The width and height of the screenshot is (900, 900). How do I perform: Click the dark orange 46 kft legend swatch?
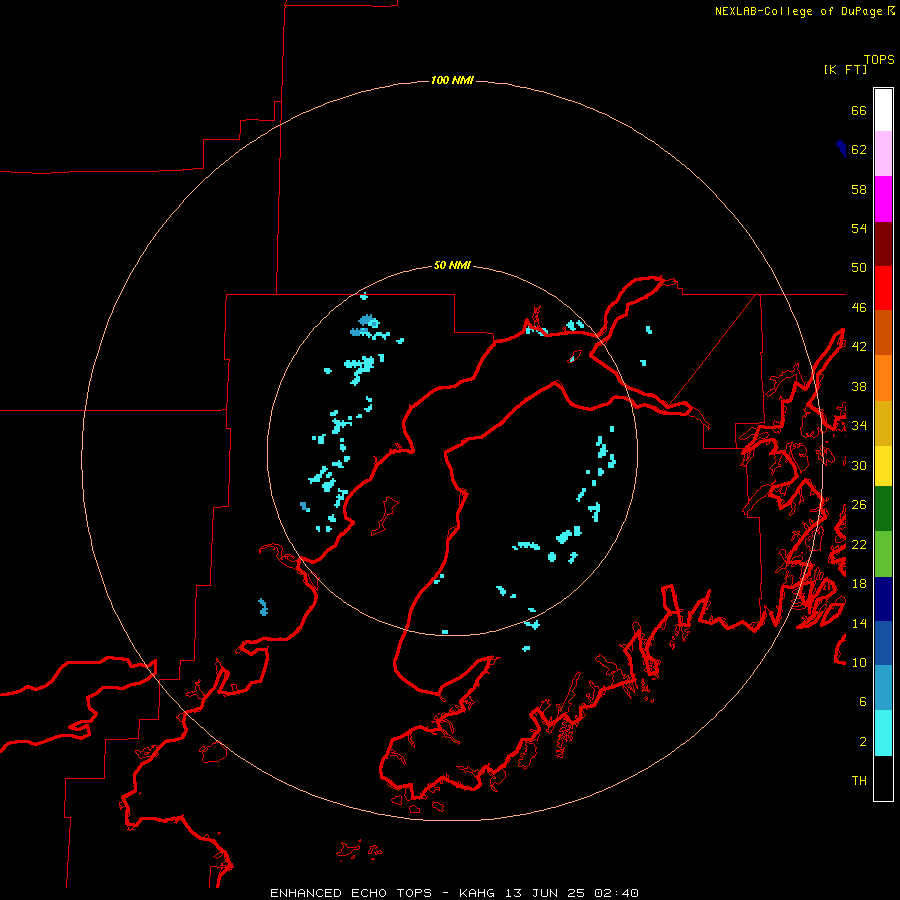[x=883, y=333]
